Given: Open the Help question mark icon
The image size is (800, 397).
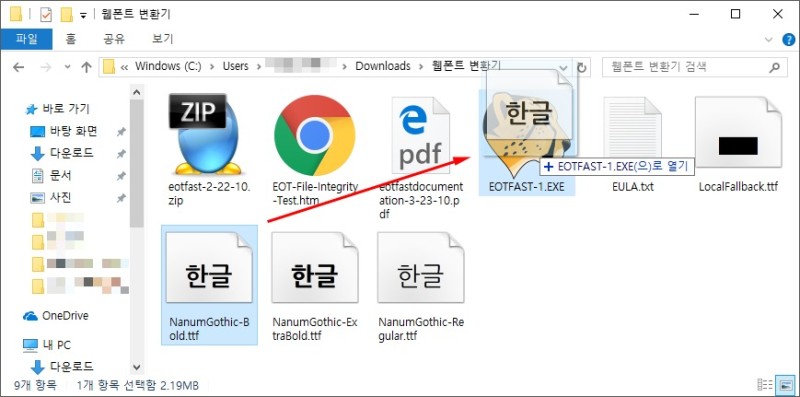Looking at the screenshot, I should [x=788, y=40].
